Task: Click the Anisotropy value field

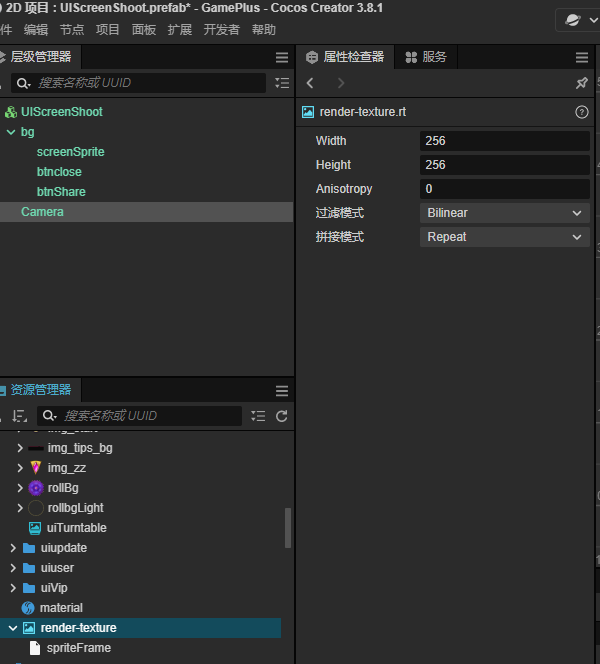Action: [x=505, y=189]
